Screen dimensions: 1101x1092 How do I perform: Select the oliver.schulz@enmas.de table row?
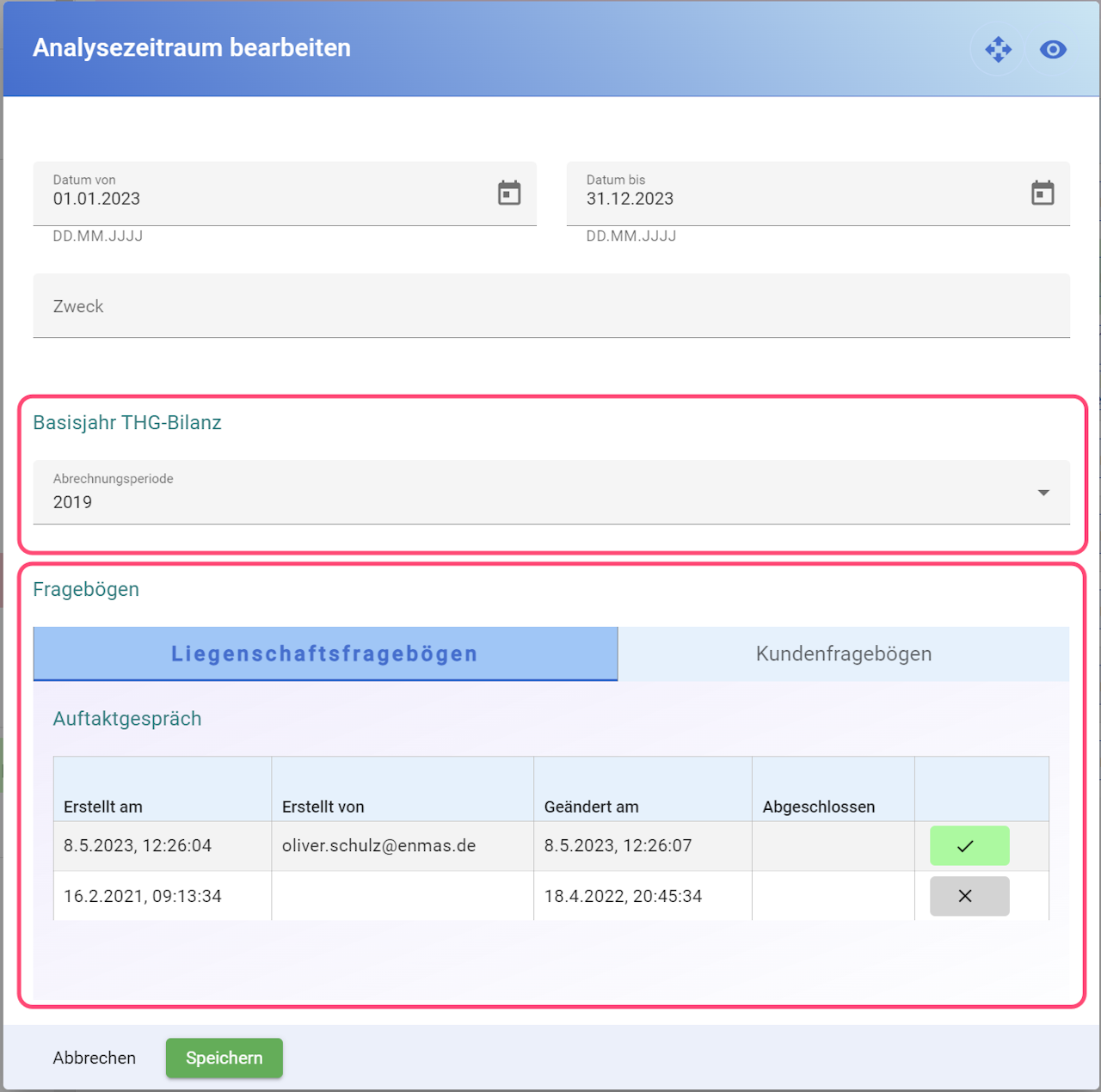coord(551,846)
